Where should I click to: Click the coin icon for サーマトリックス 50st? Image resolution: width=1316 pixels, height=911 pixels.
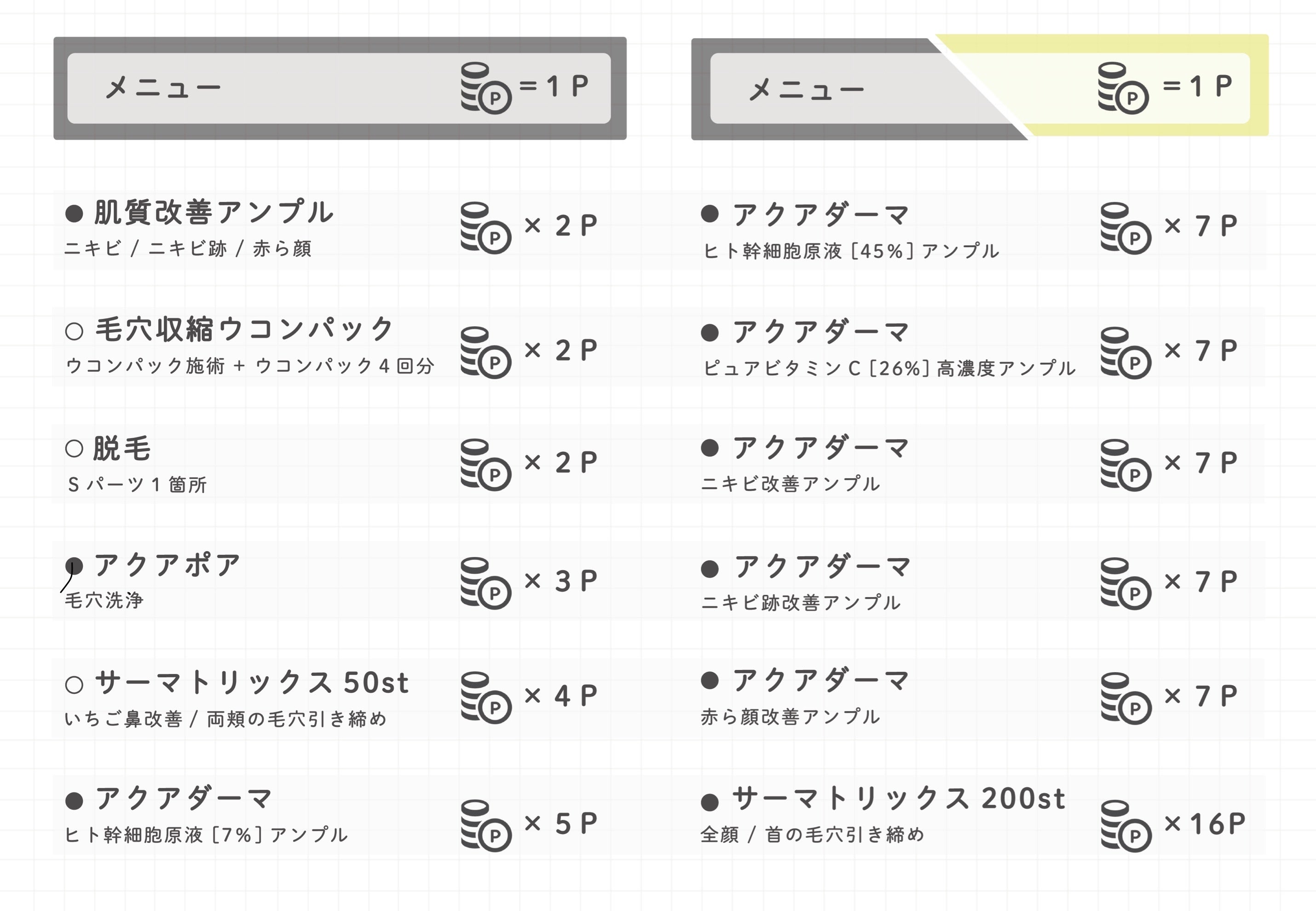[x=485, y=698]
